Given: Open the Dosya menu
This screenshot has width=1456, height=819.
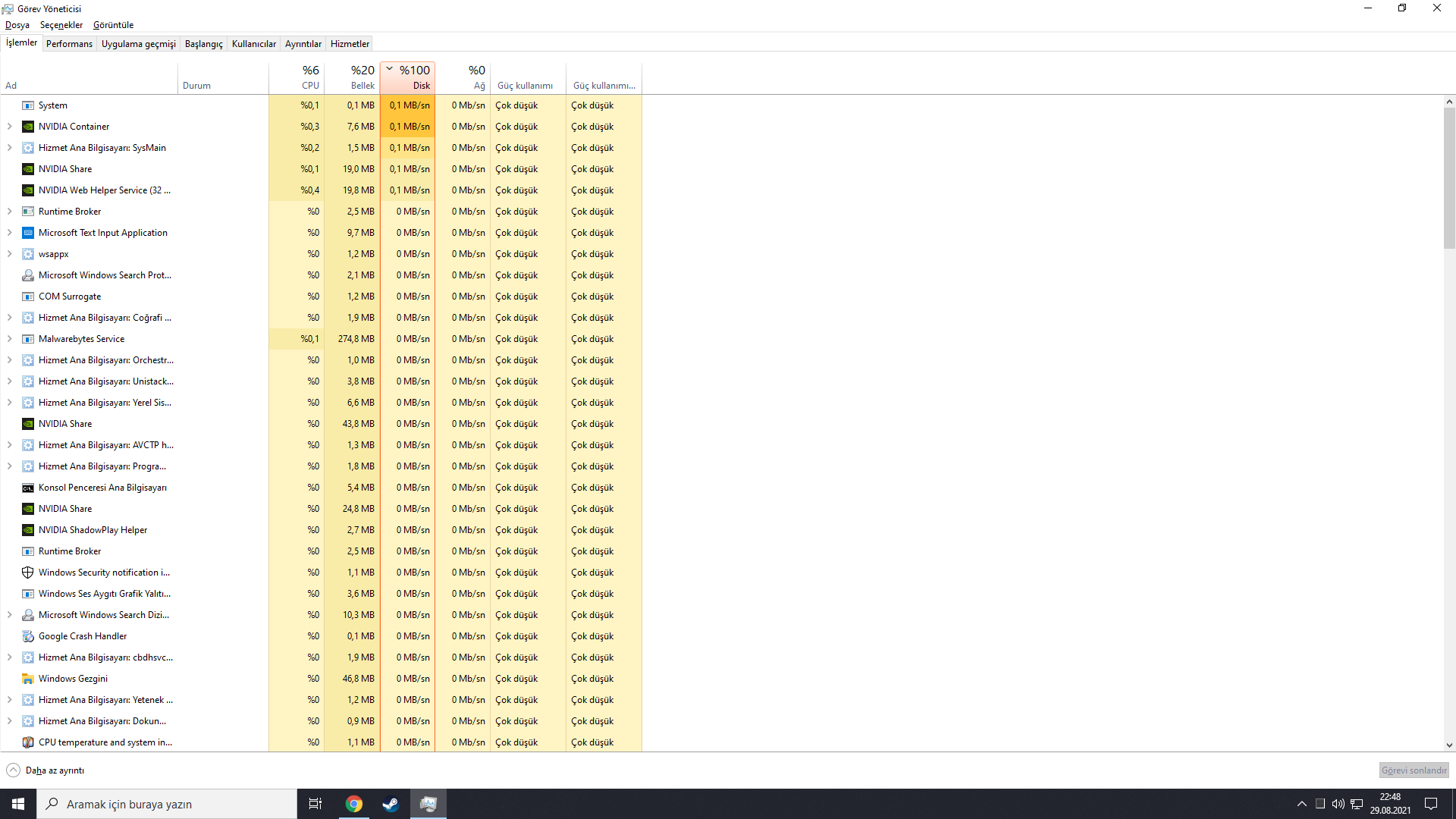Looking at the screenshot, I should [x=17, y=25].
